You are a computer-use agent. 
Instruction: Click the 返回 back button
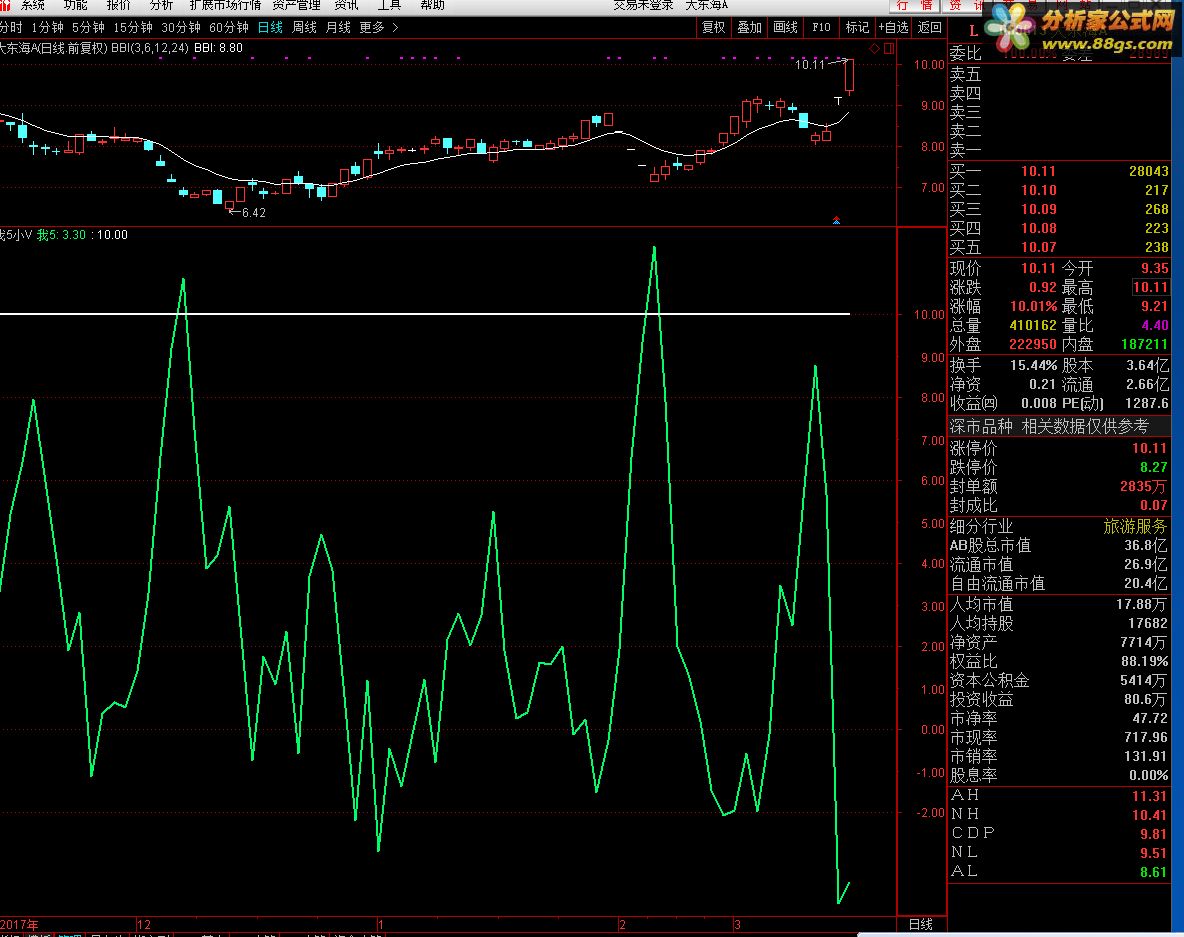pos(930,27)
